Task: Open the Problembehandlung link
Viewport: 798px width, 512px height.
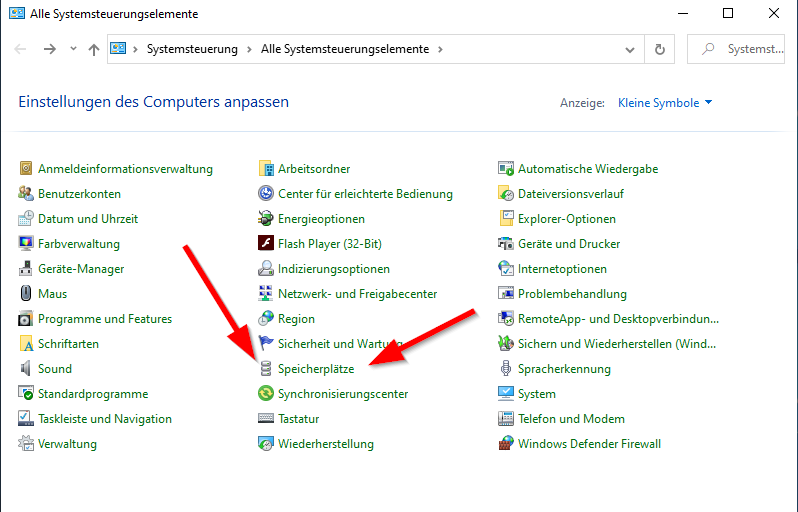Action: (x=572, y=293)
